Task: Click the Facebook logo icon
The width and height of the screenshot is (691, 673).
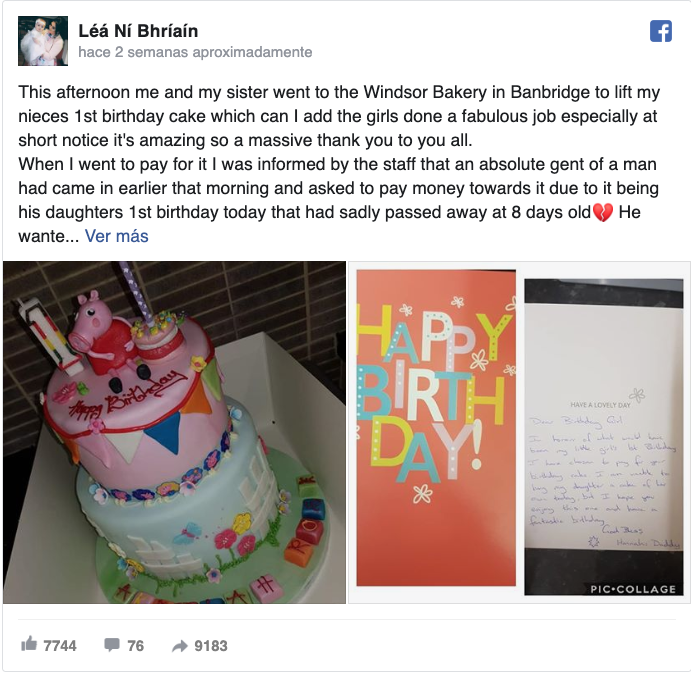Action: [x=661, y=31]
